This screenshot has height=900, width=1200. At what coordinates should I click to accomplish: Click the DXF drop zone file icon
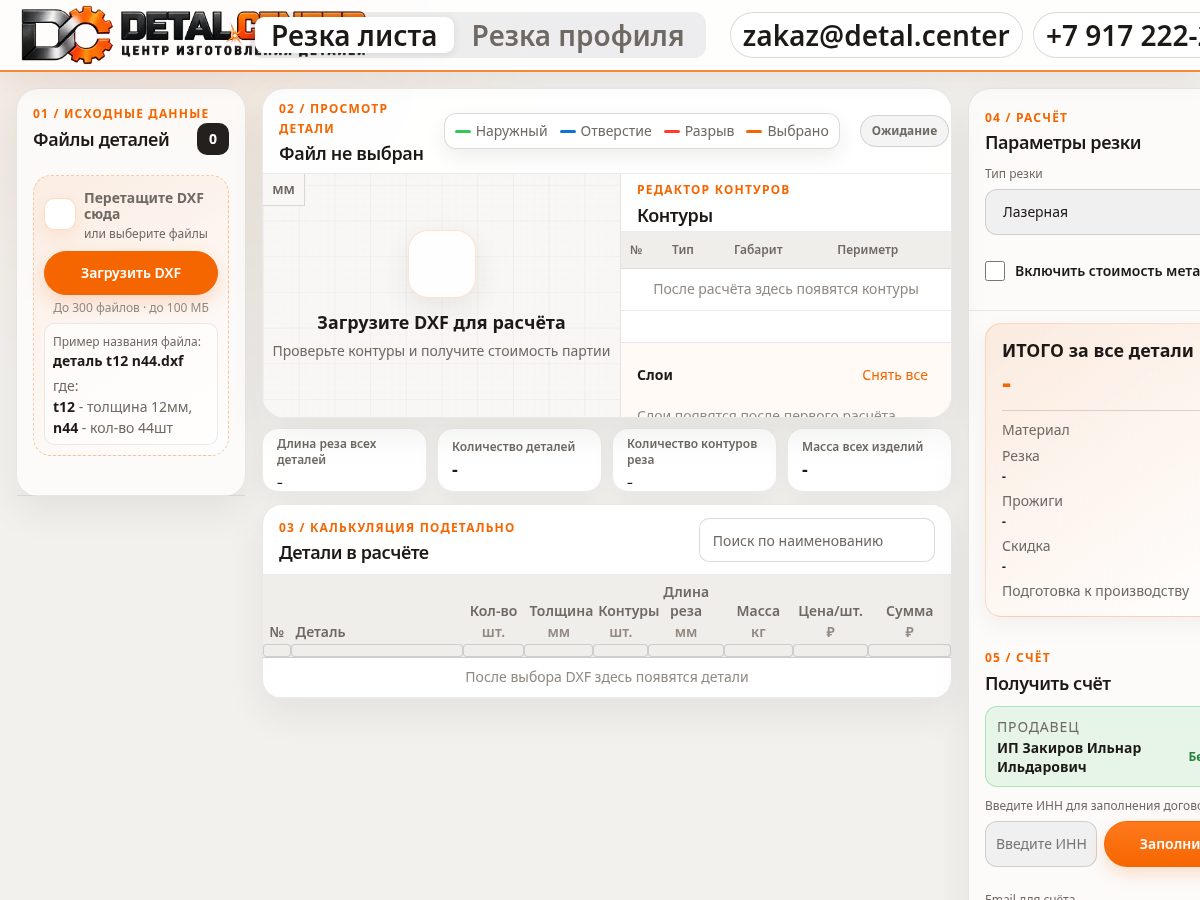coord(60,214)
